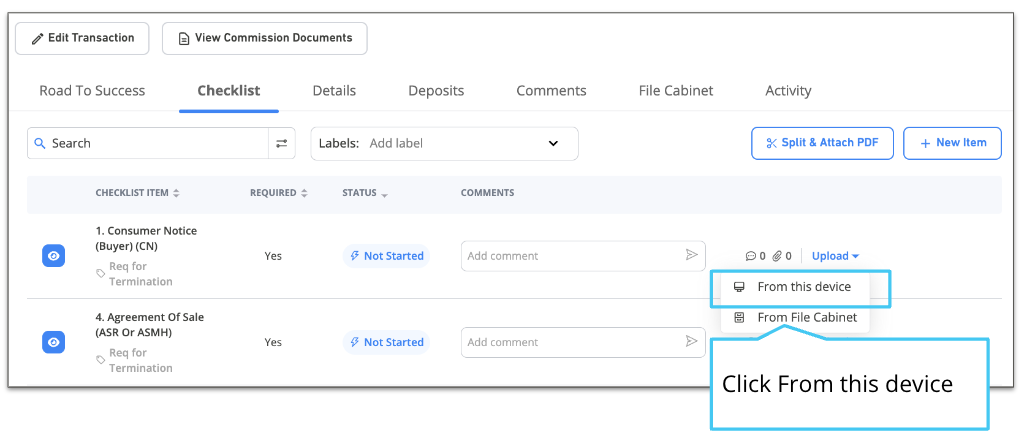Choose From File Cabinet upload option

click(796, 318)
